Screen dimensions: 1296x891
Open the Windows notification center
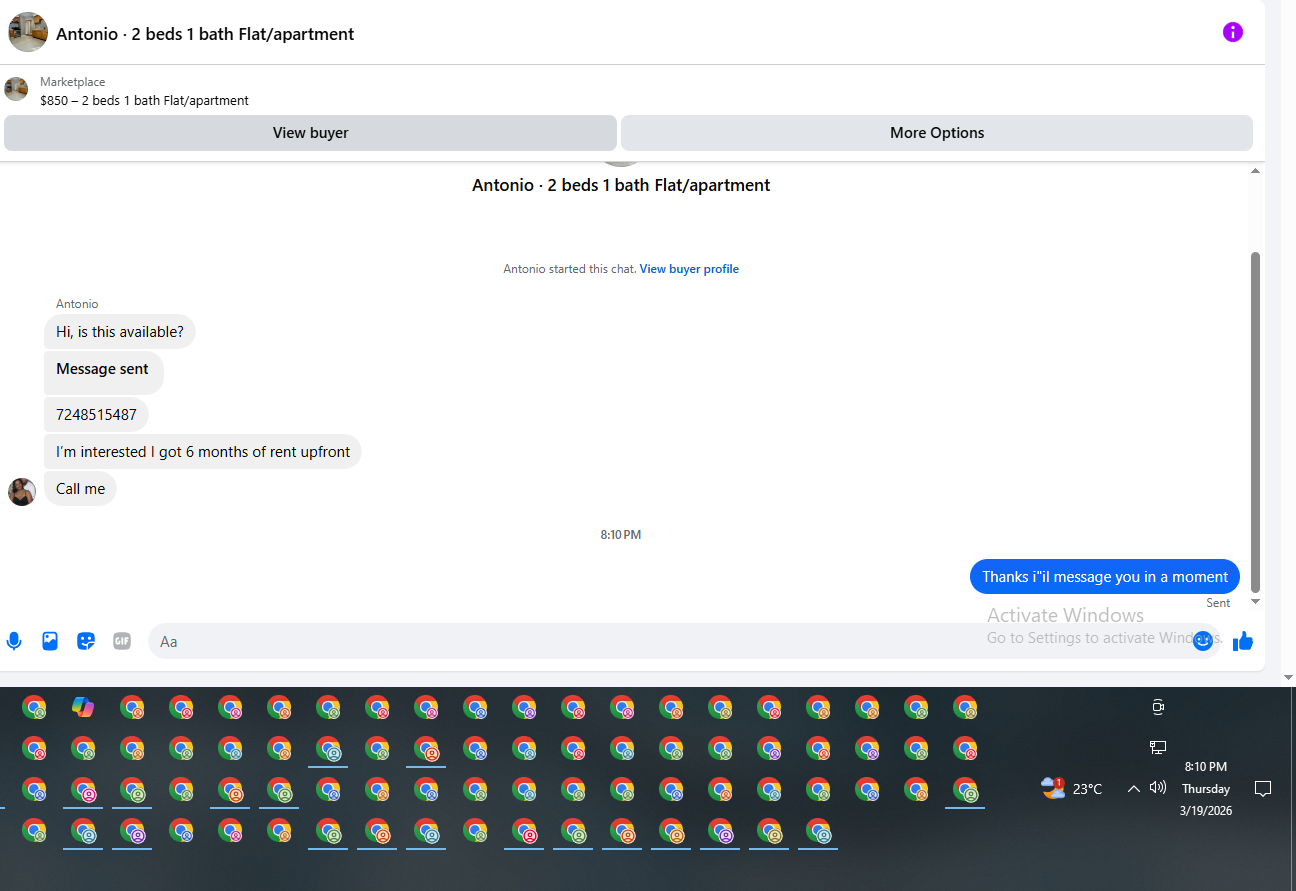[1263, 788]
